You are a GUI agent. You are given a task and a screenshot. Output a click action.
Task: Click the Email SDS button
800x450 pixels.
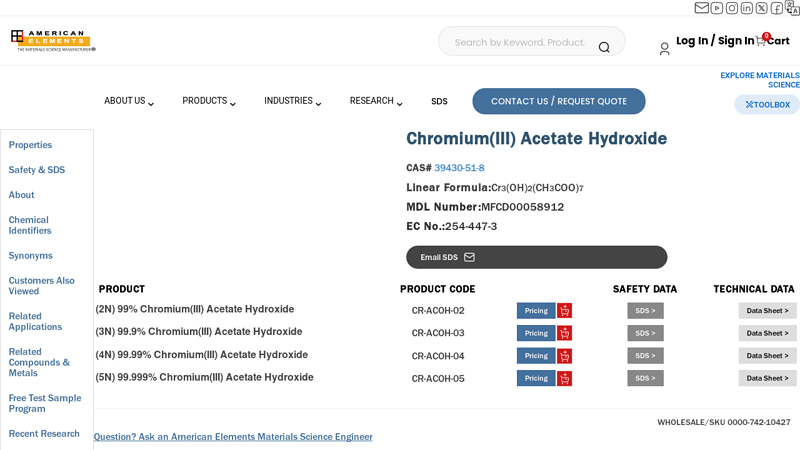[537, 257]
